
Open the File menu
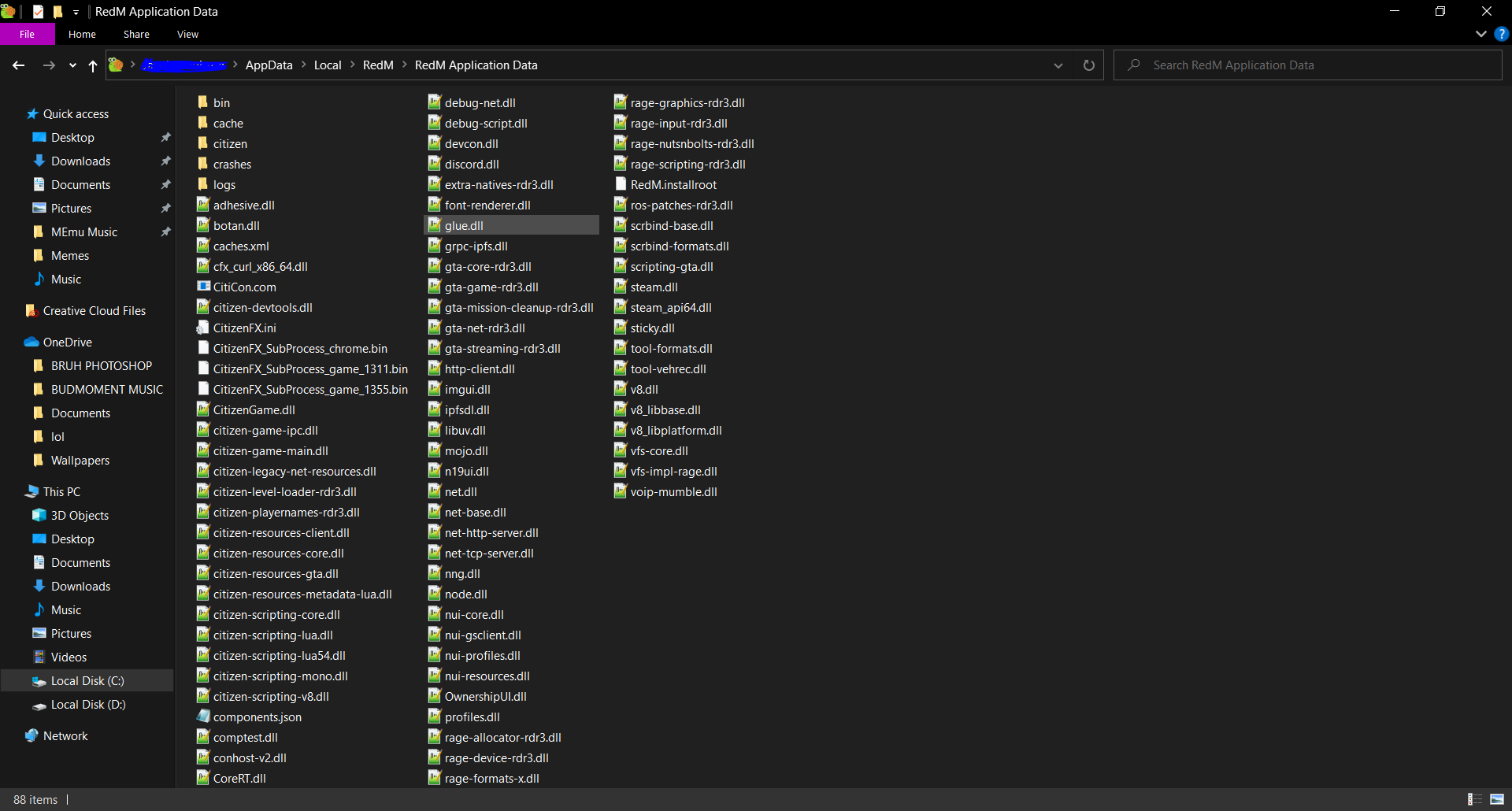(x=27, y=34)
